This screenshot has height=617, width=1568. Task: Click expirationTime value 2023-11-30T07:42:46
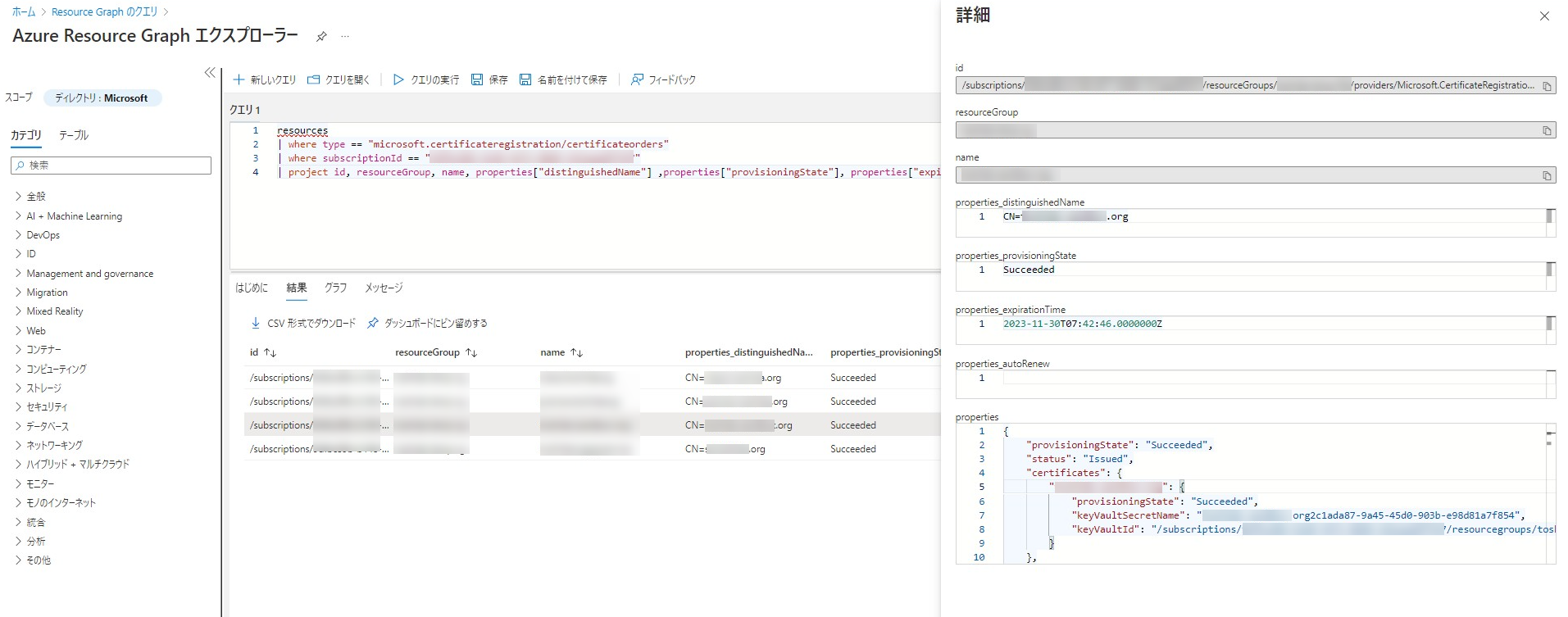point(1082,324)
